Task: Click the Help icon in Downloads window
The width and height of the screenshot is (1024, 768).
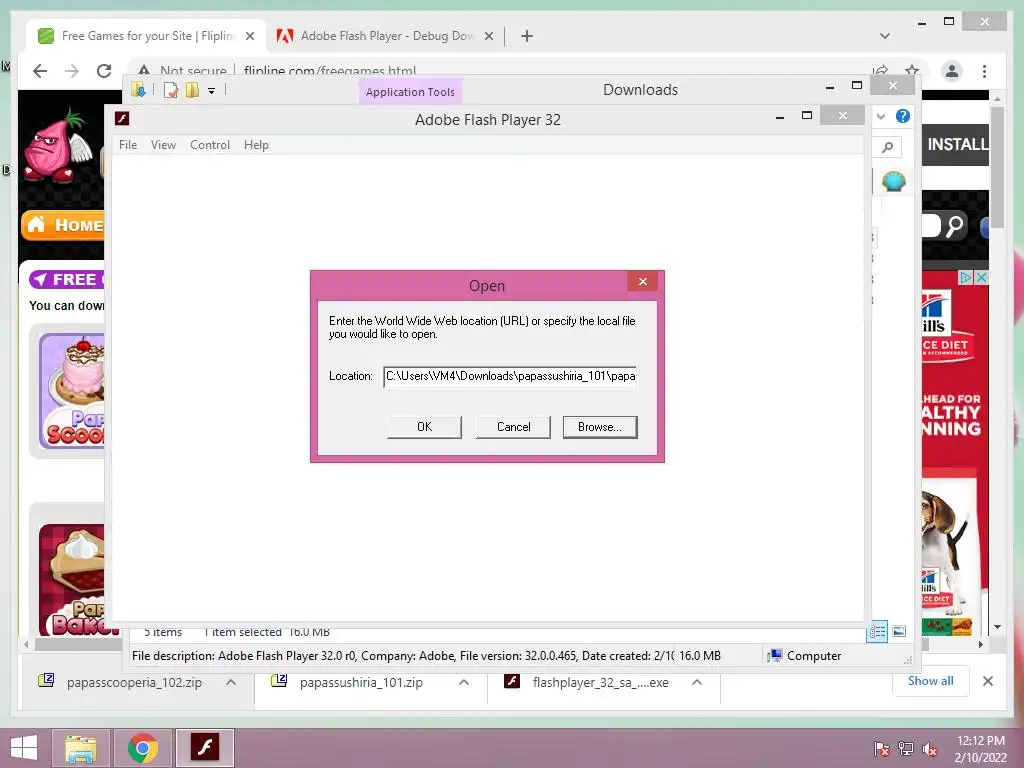Action: point(903,116)
